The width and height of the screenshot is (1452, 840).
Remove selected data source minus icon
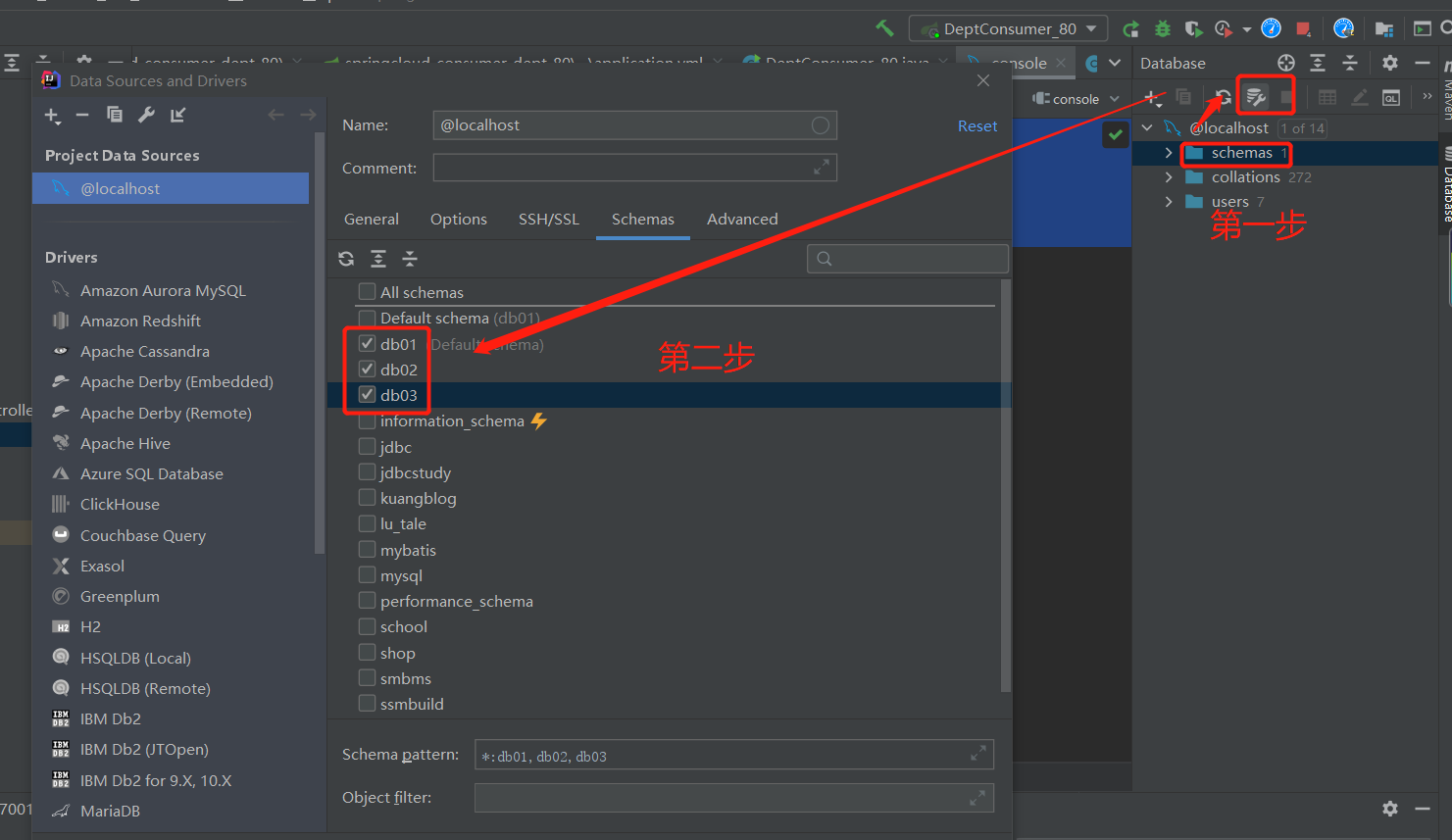pyautogui.click(x=82, y=115)
